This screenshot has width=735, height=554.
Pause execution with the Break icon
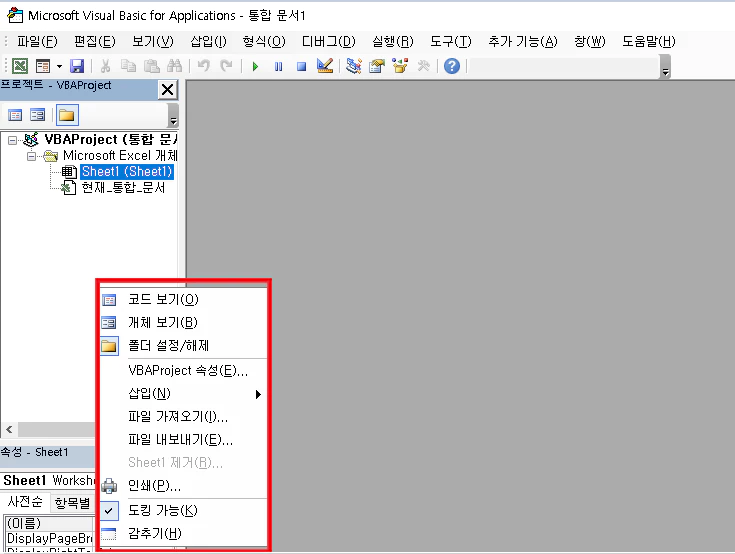(278, 67)
